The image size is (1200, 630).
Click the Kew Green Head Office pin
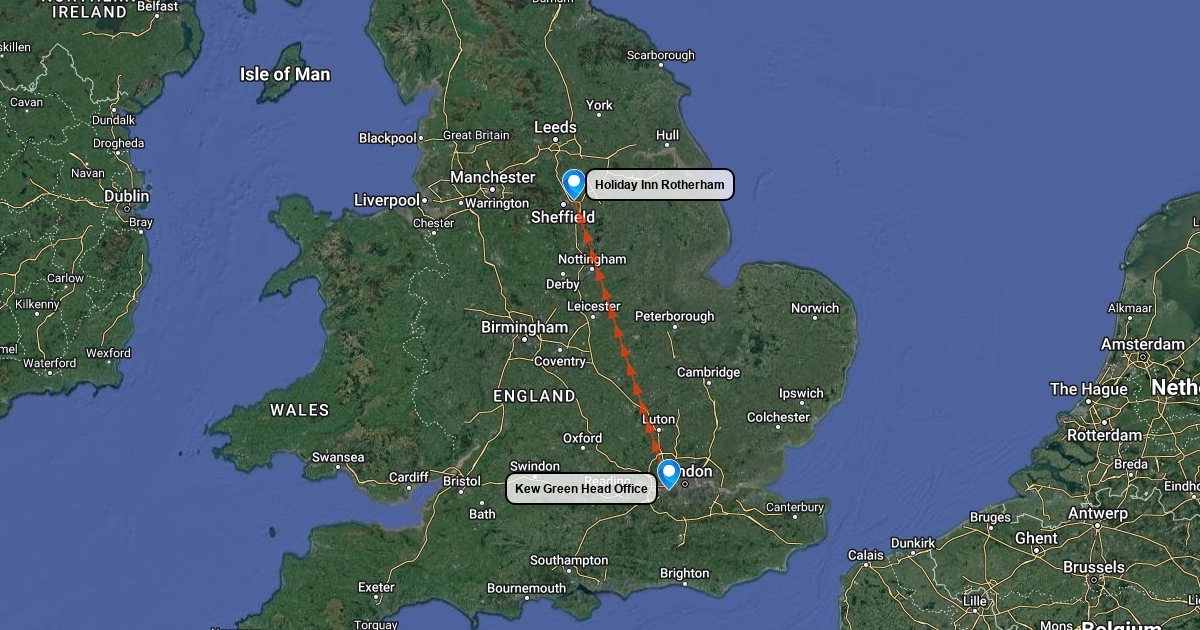coord(669,474)
